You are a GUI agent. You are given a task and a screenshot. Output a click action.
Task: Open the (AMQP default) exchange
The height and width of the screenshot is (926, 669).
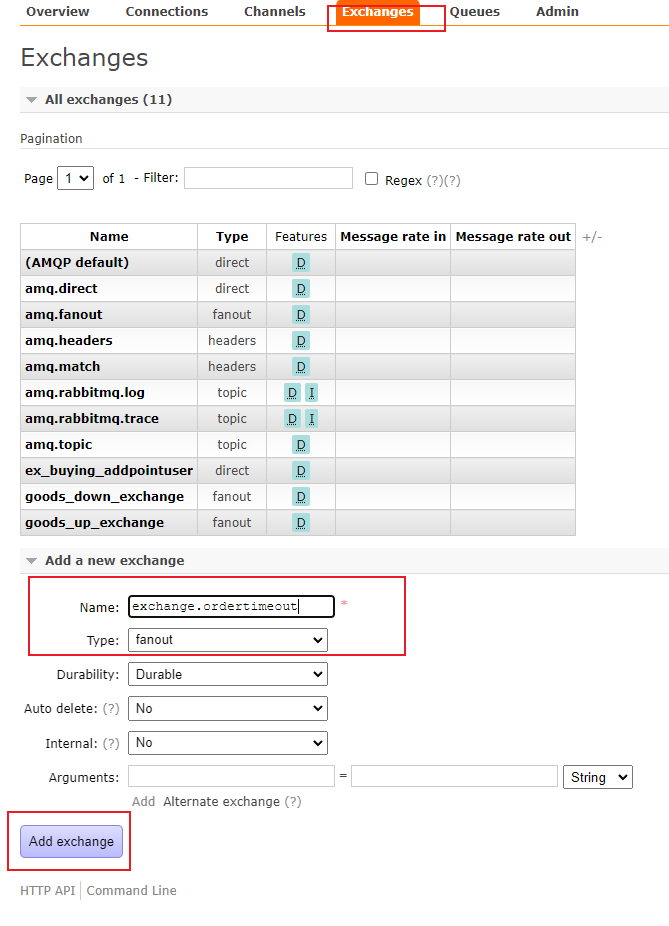coord(77,262)
